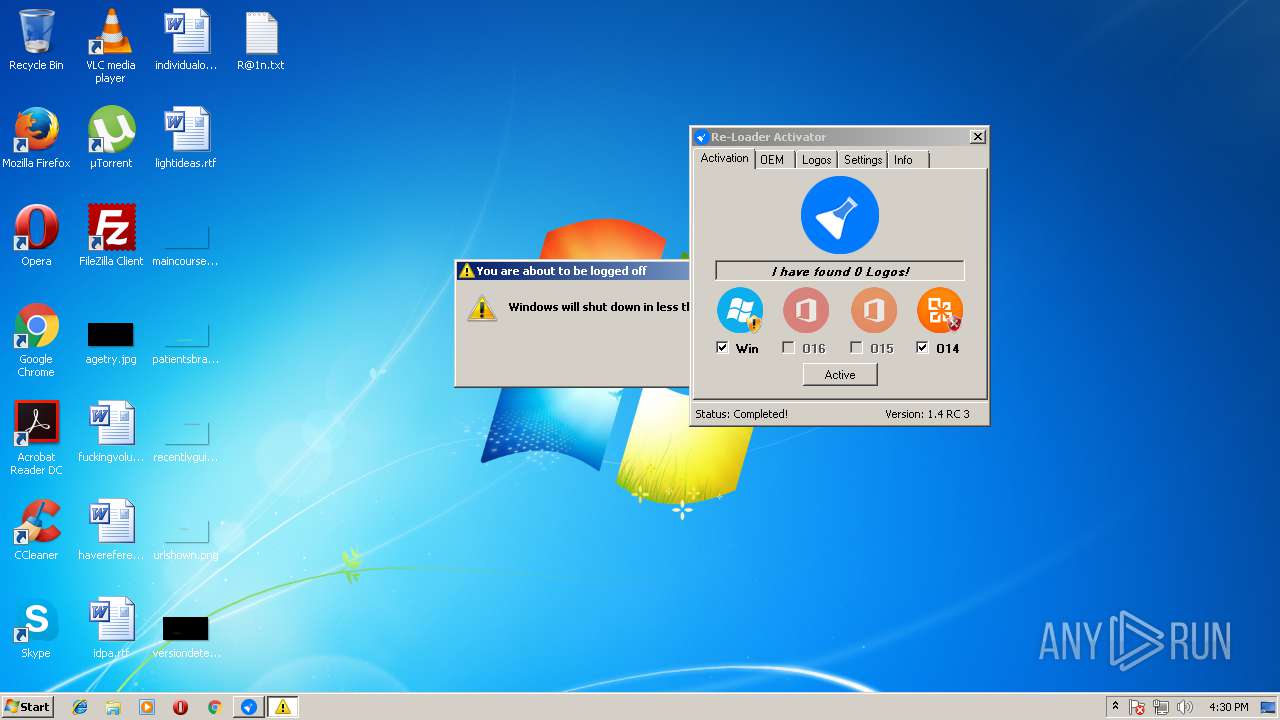
Task: Click the 'I have found 0 Logos!' text
Action: (x=840, y=271)
